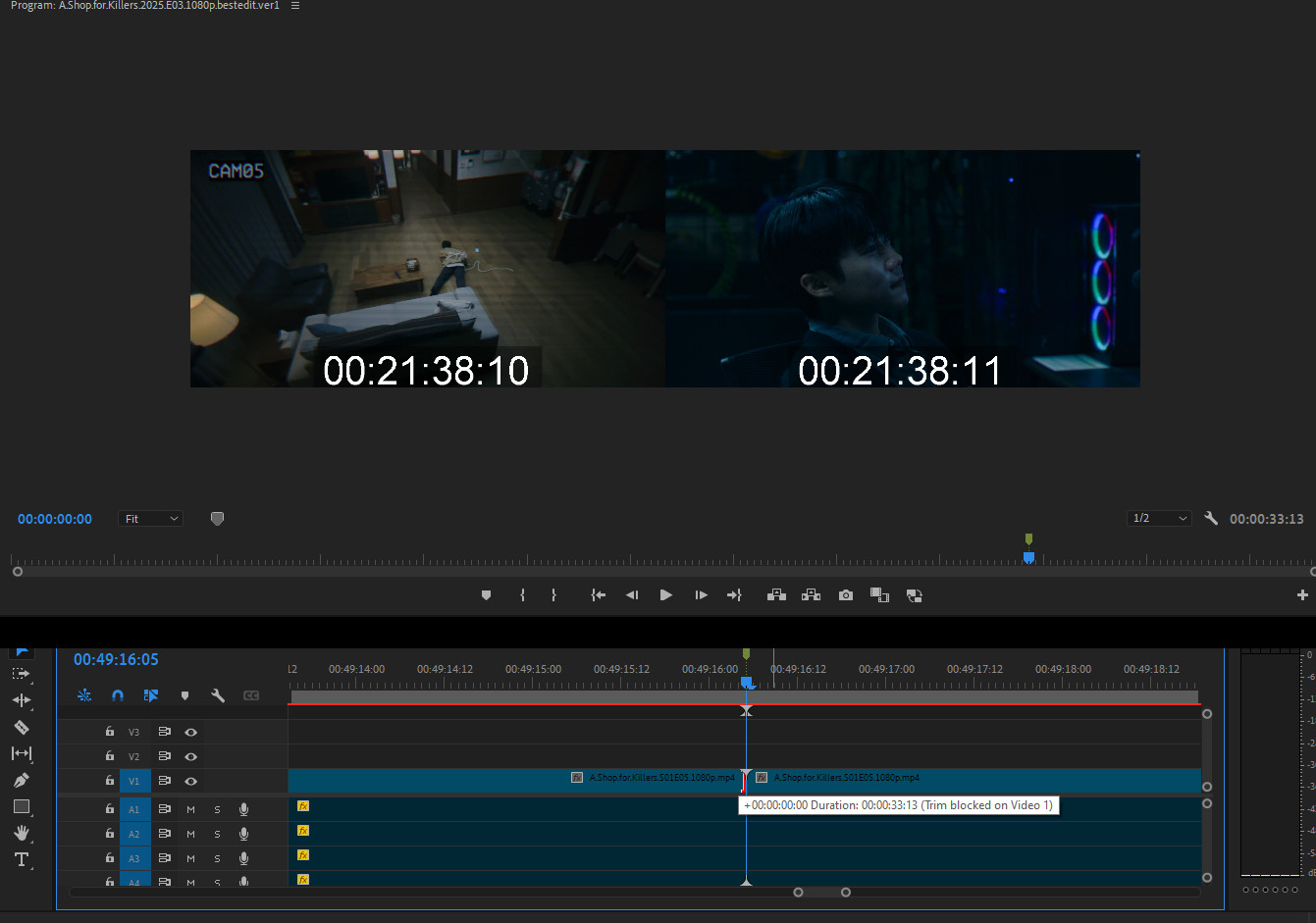Select the Pen tool
Image resolution: width=1316 pixels, height=923 pixels.
point(21,780)
